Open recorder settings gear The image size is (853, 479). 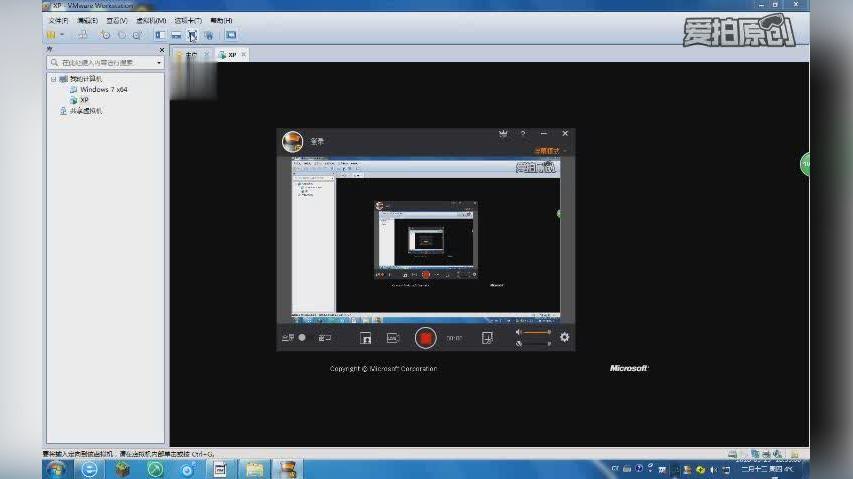(565, 337)
